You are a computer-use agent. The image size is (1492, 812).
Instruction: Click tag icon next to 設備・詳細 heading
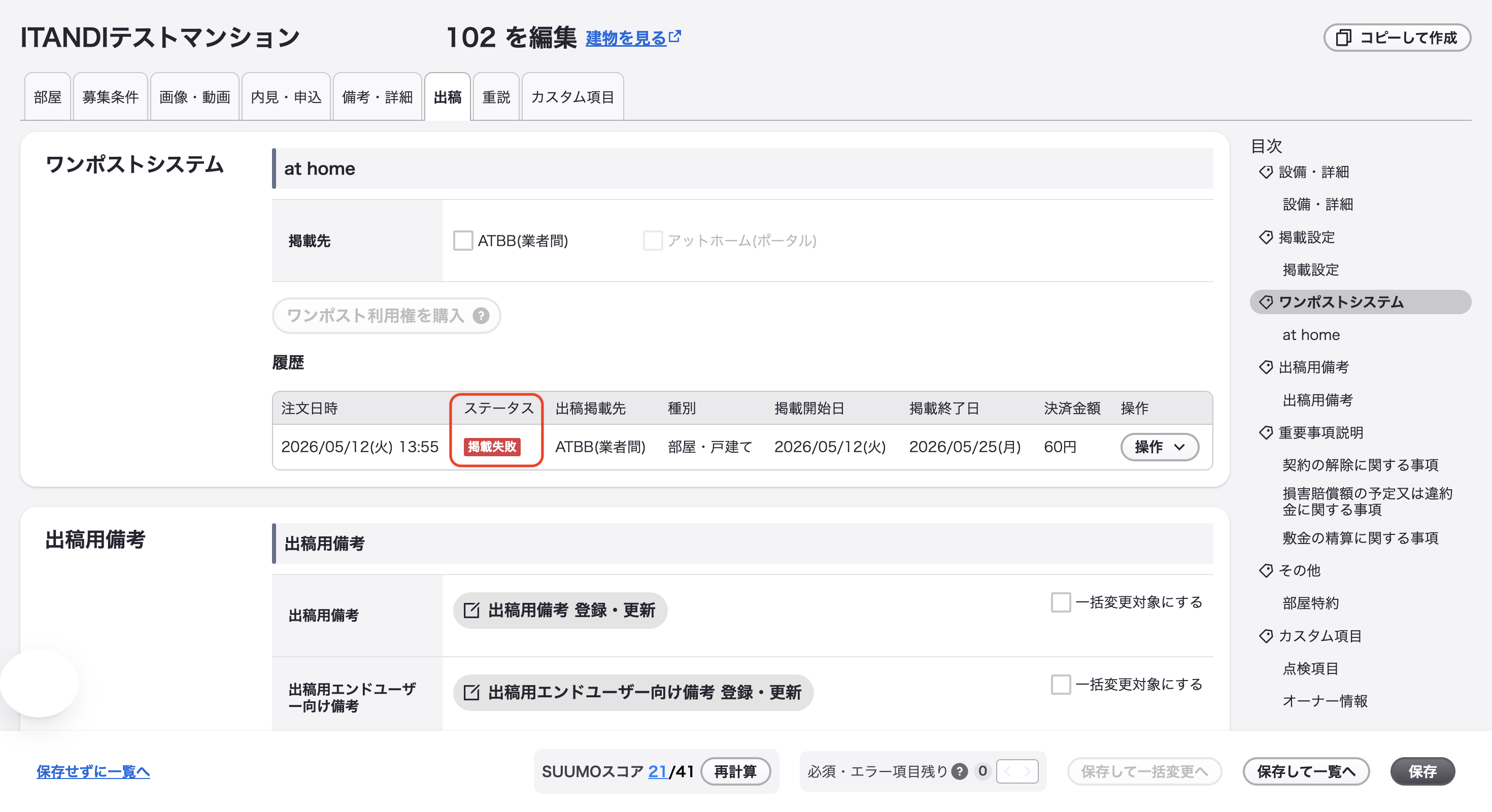1266,173
